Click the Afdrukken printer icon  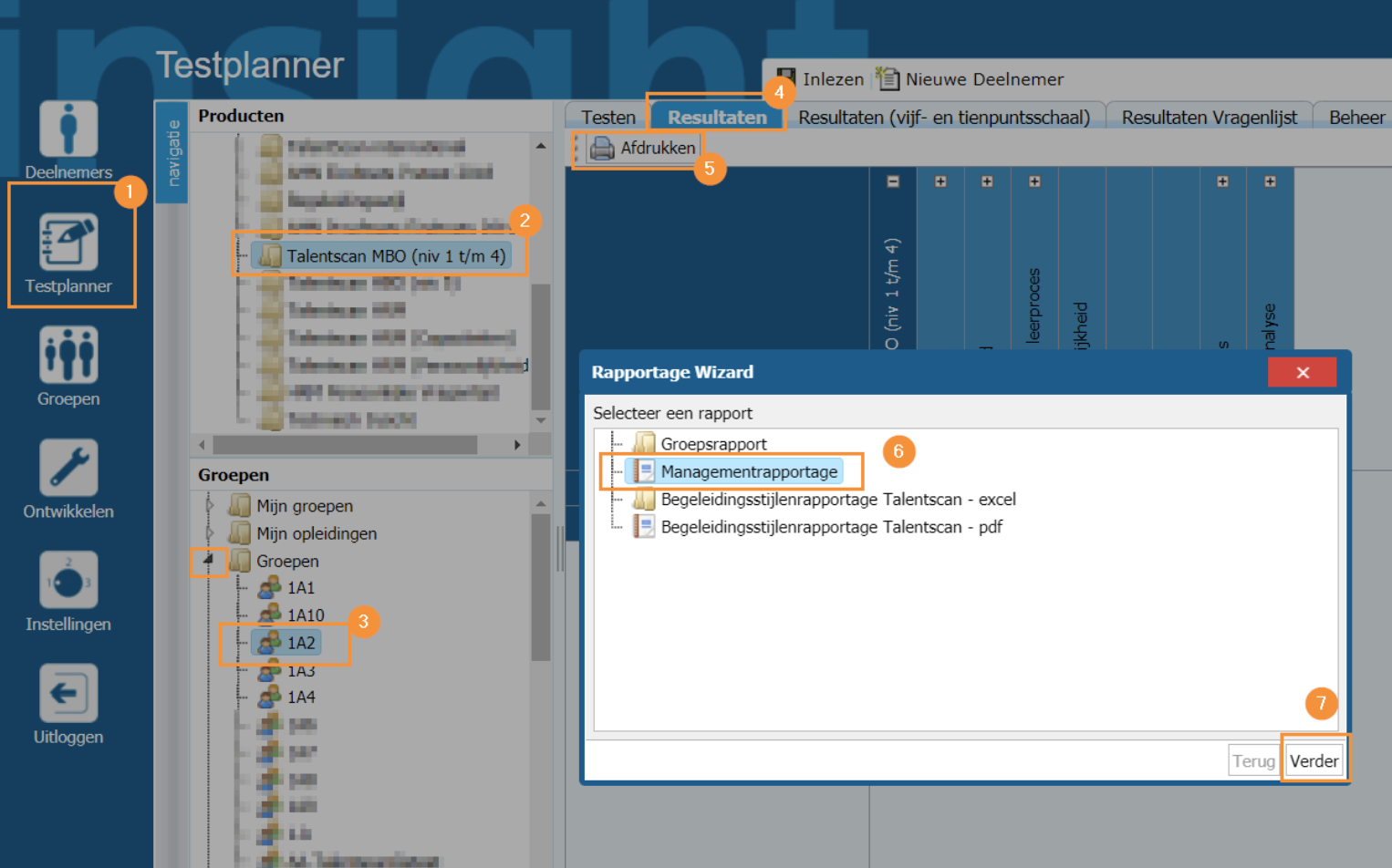point(602,148)
